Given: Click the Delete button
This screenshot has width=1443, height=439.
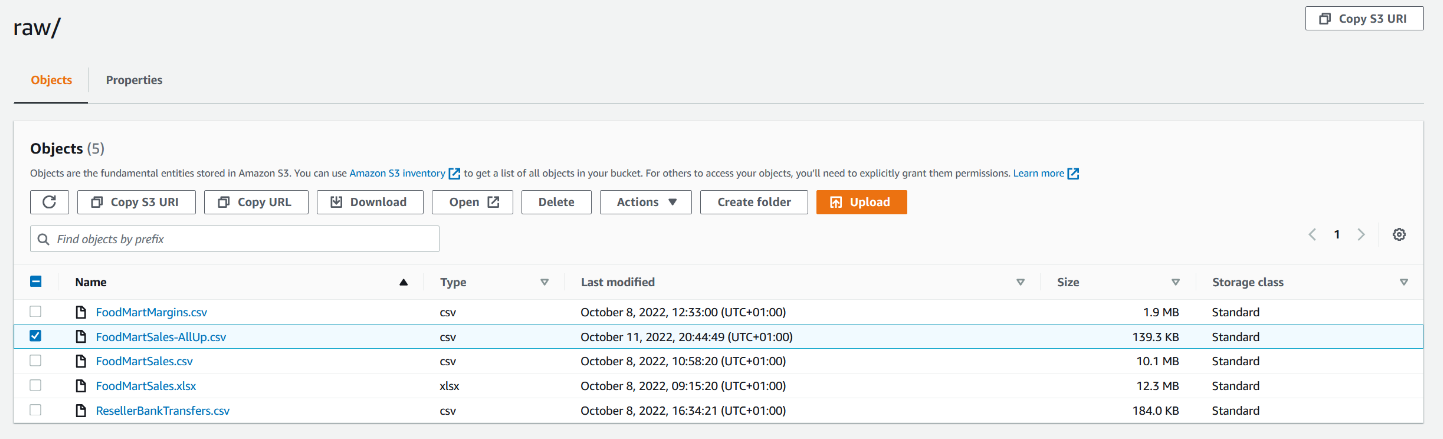Looking at the screenshot, I should pos(556,202).
